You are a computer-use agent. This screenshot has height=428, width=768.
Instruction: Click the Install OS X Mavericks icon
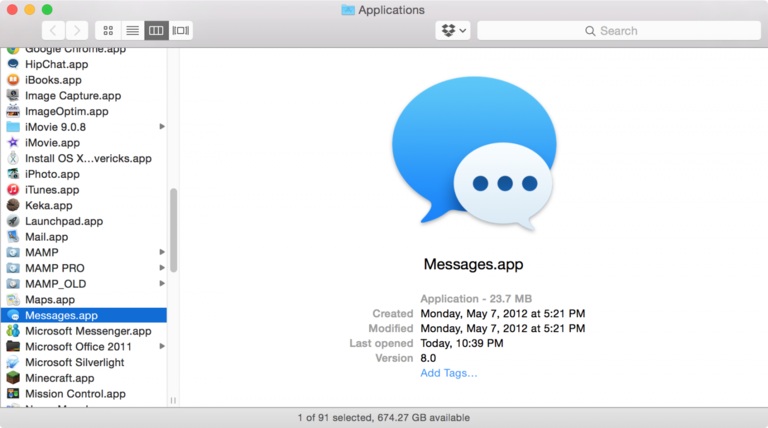pyautogui.click(x=13, y=158)
